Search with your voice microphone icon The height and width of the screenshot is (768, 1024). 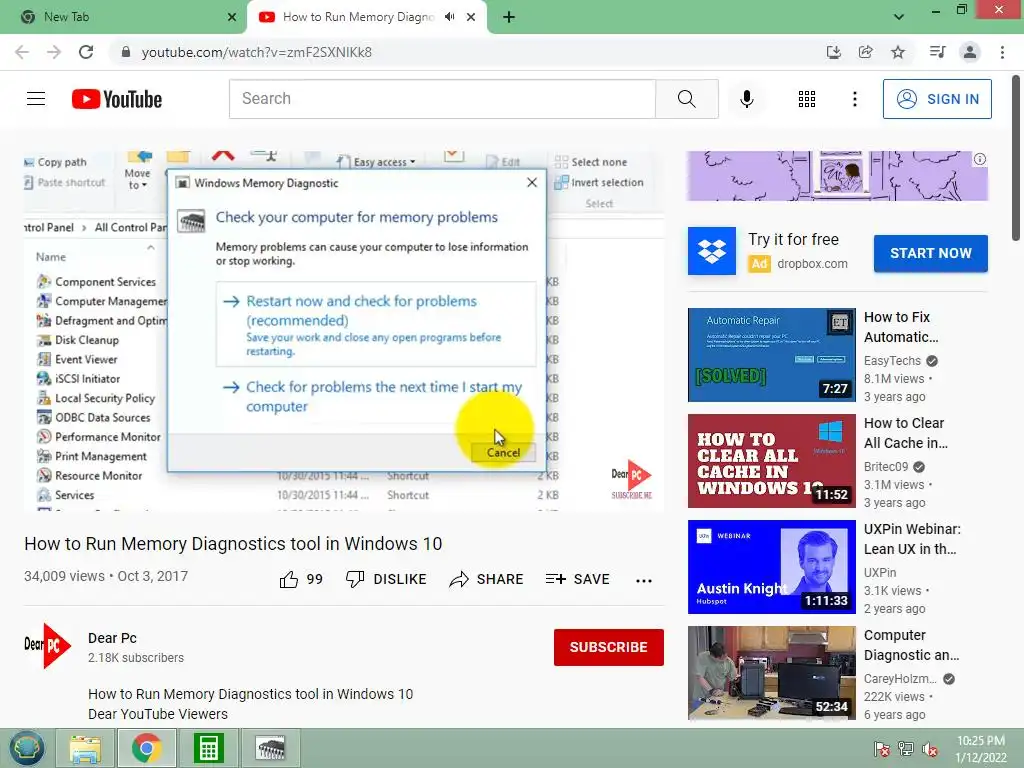pyautogui.click(x=746, y=99)
